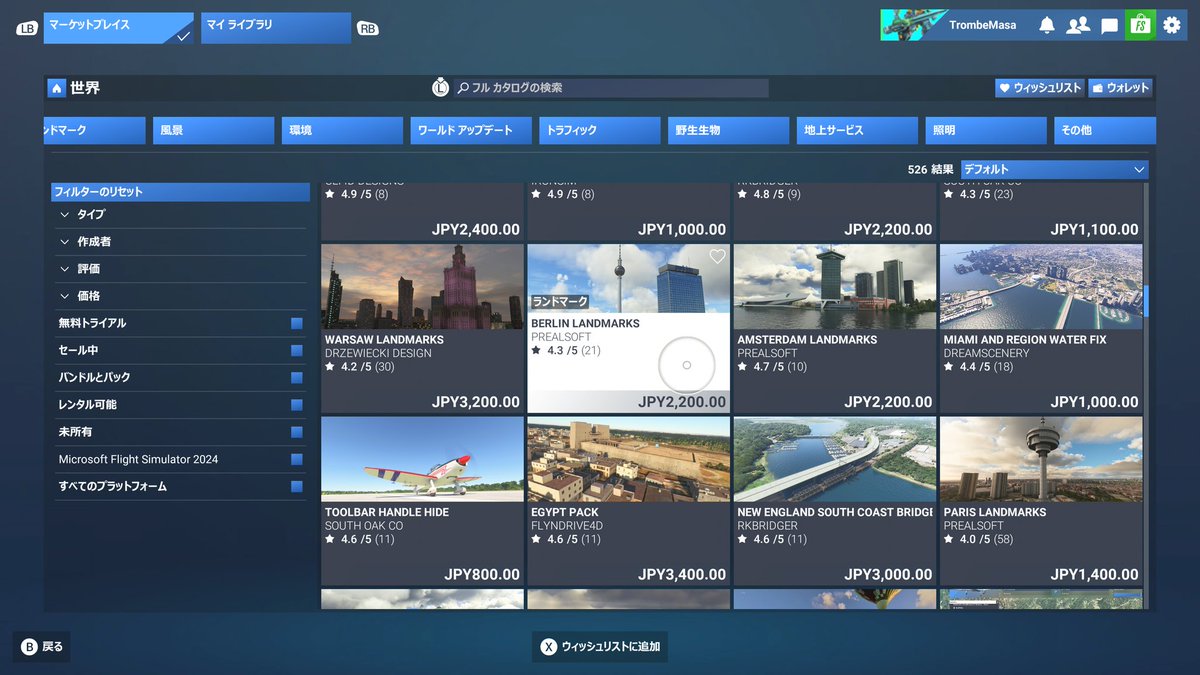Click the green marketplace FS icon
Viewport: 1200px width, 675px height.
(1140, 25)
